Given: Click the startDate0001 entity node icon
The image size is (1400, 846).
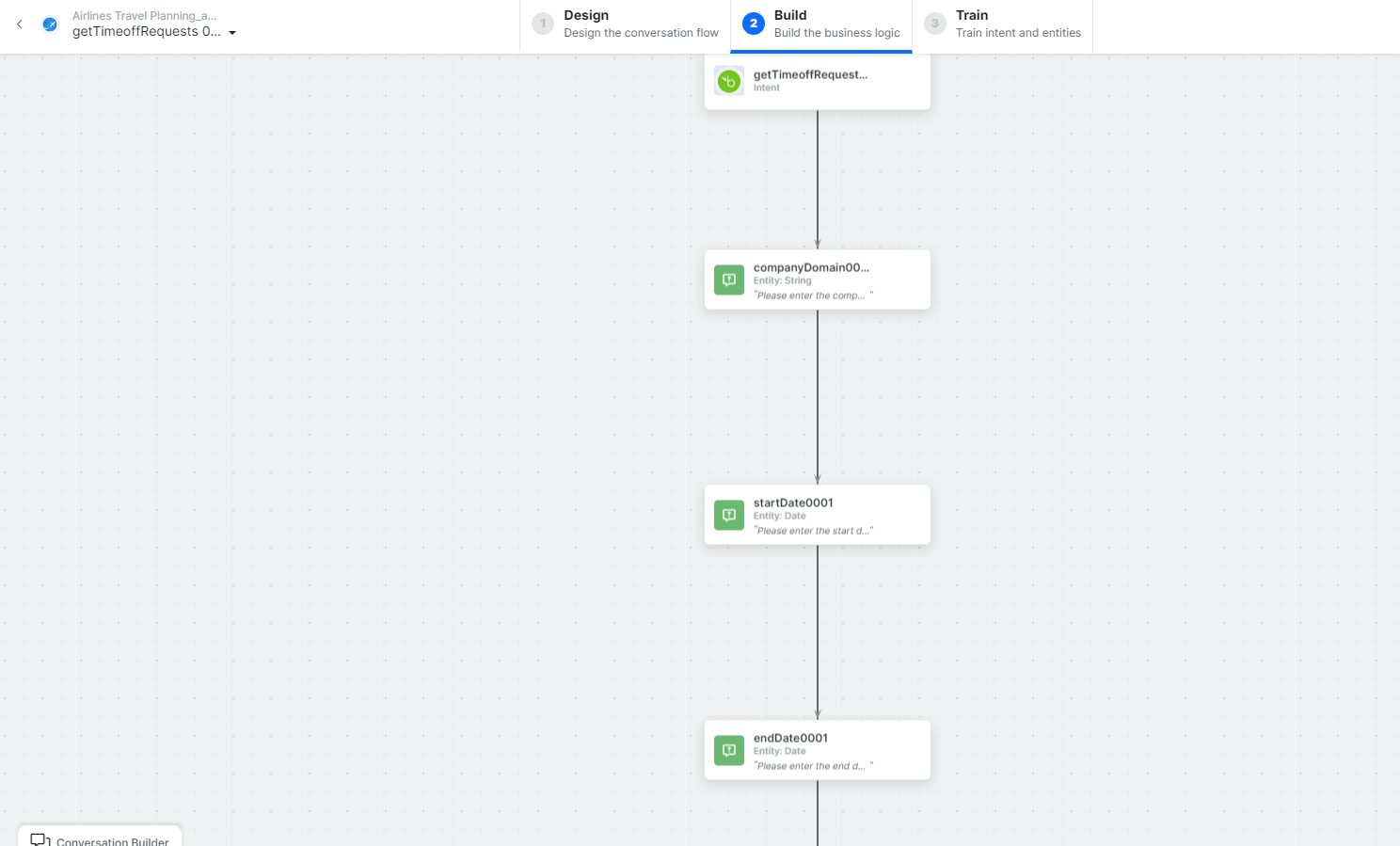Looking at the screenshot, I should point(729,515).
